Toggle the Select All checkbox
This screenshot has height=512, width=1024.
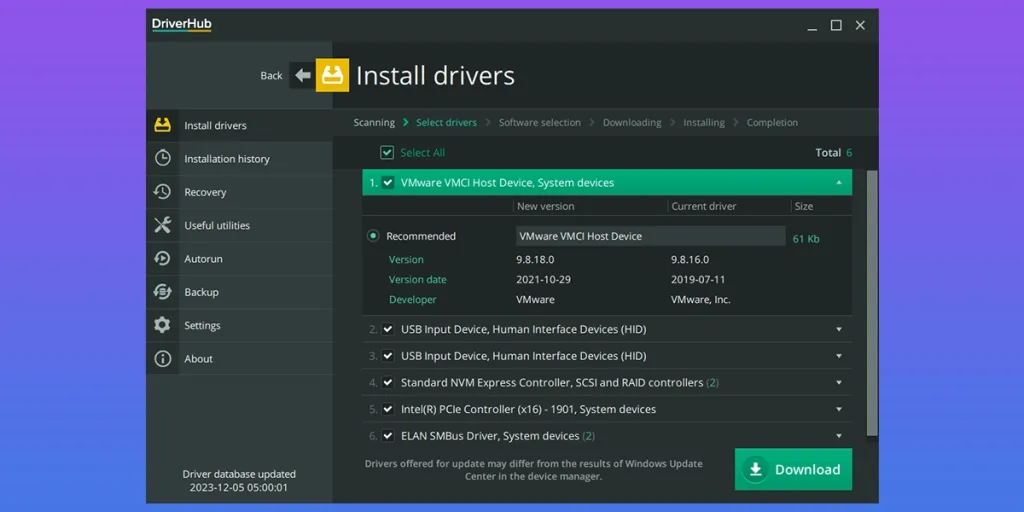pos(387,153)
